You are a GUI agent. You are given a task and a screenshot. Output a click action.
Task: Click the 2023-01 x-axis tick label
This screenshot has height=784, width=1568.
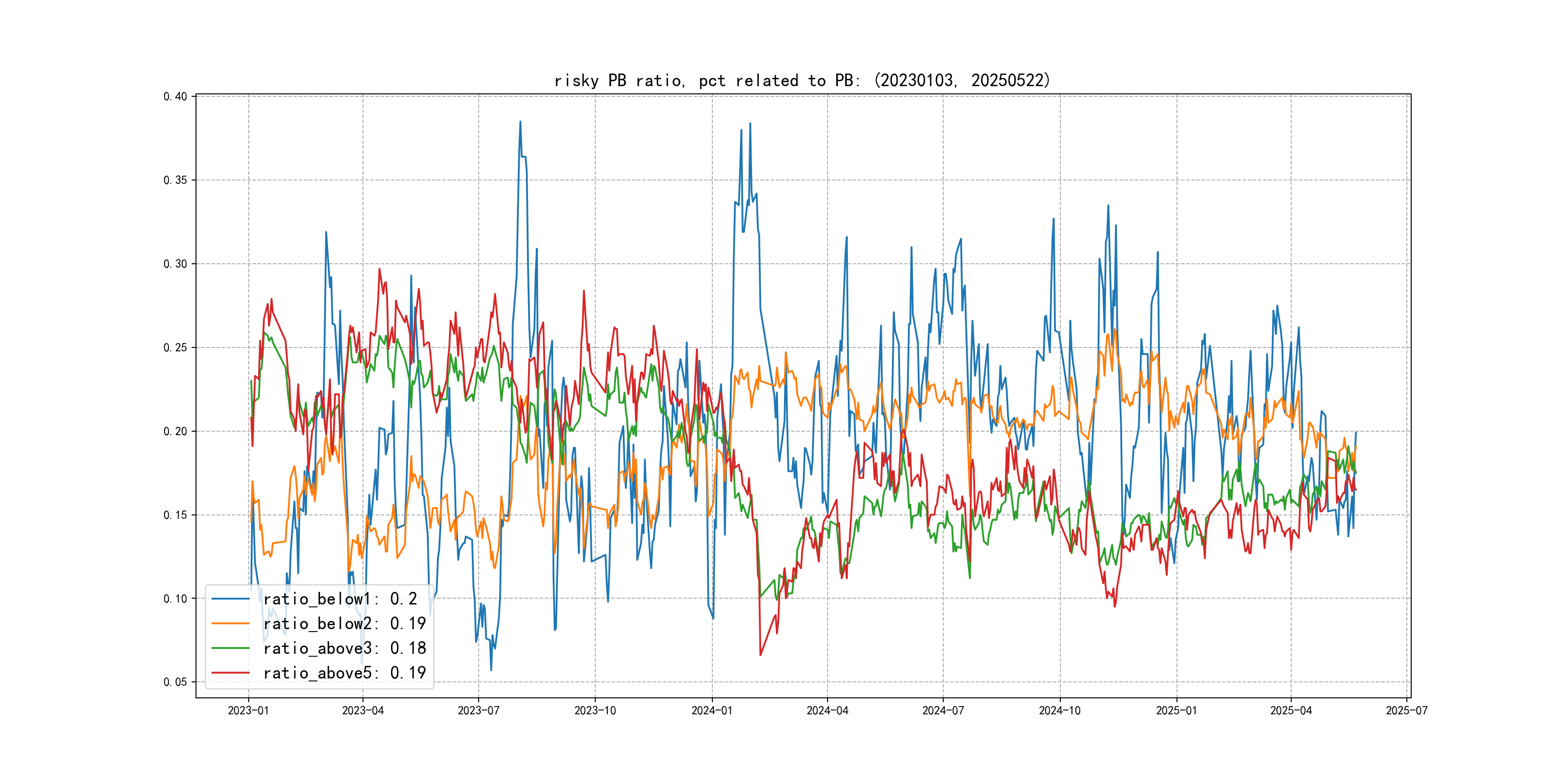click(248, 710)
